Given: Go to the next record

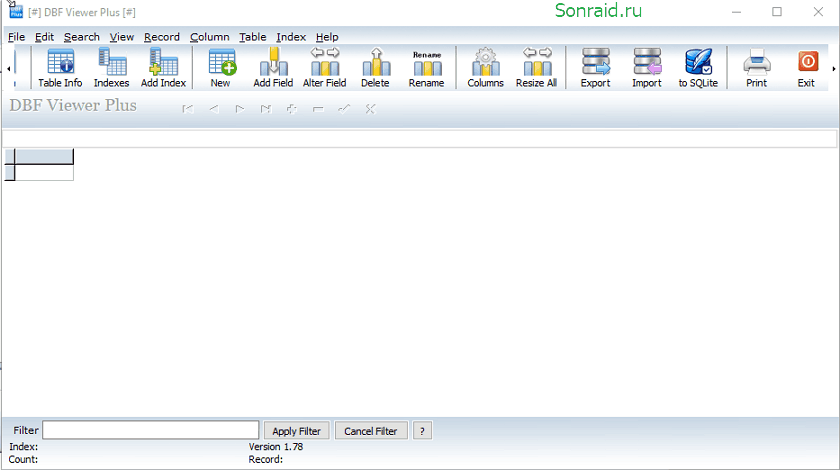Looking at the screenshot, I should pyautogui.click(x=239, y=109).
